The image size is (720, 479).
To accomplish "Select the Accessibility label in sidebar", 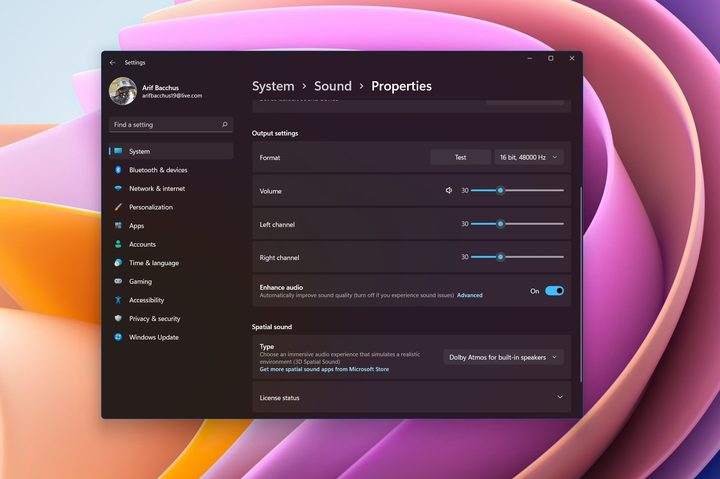I will [x=146, y=300].
